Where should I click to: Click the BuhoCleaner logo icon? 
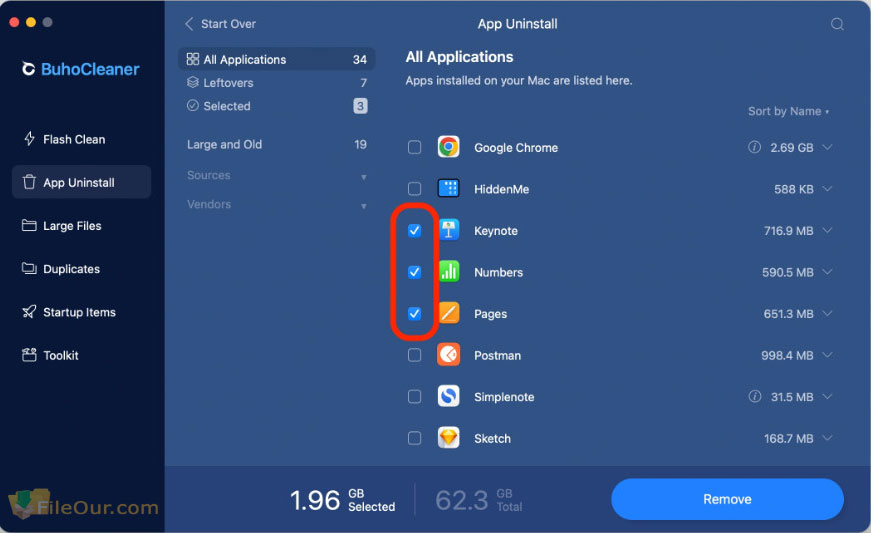click(28, 69)
